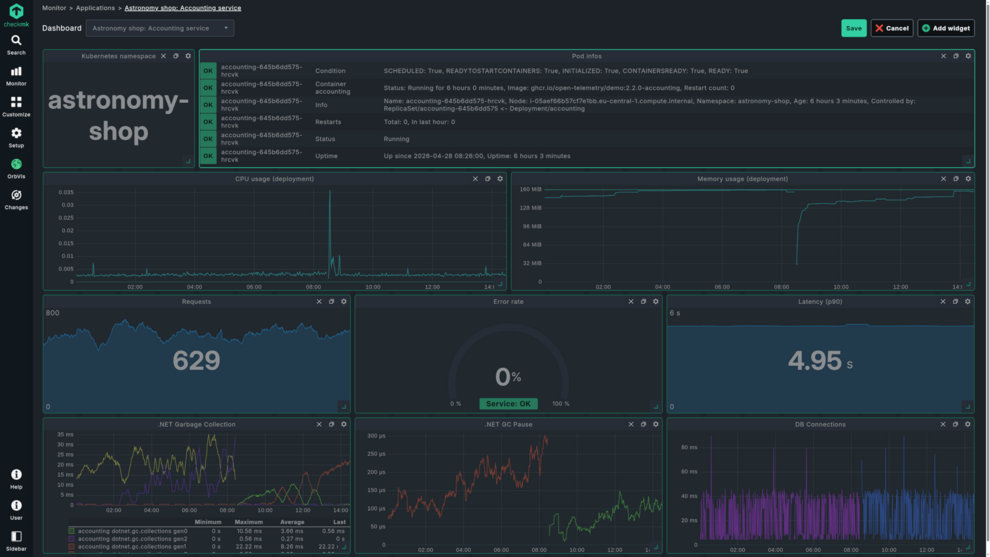
Task: Clone the Pod infos widget
Action: click(x=956, y=56)
